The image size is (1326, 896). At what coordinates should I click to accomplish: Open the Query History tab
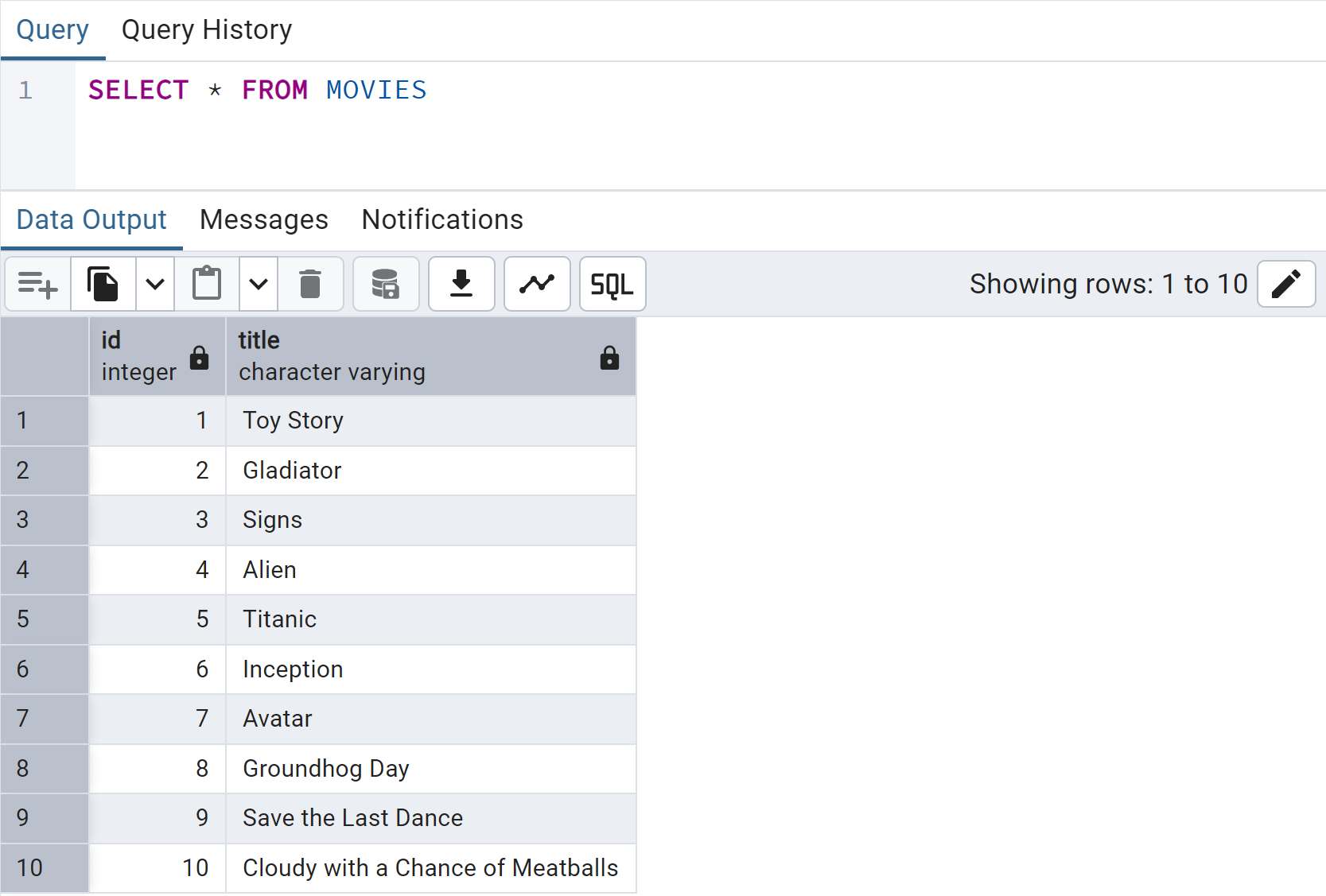tap(207, 30)
